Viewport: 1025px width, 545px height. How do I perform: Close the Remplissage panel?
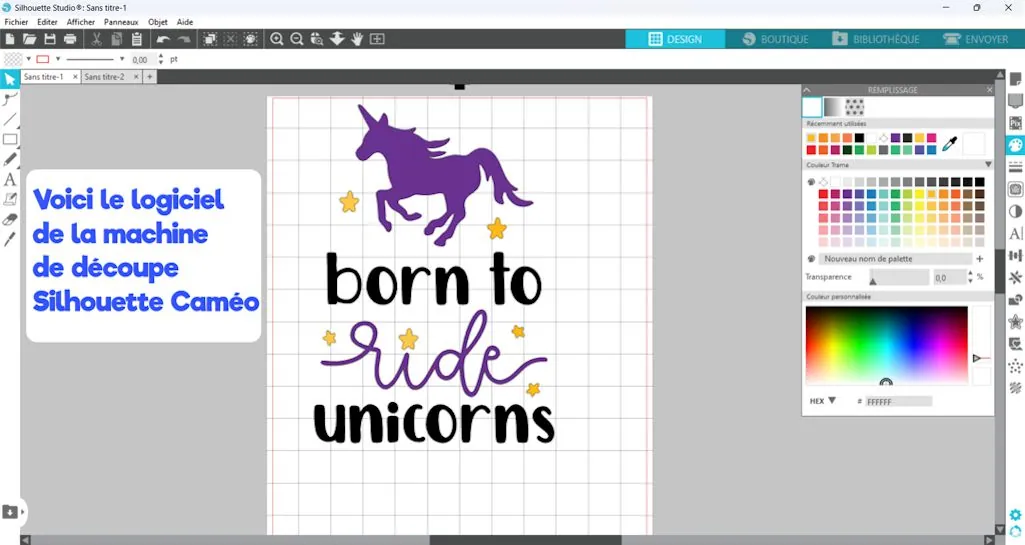pos(989,90)
